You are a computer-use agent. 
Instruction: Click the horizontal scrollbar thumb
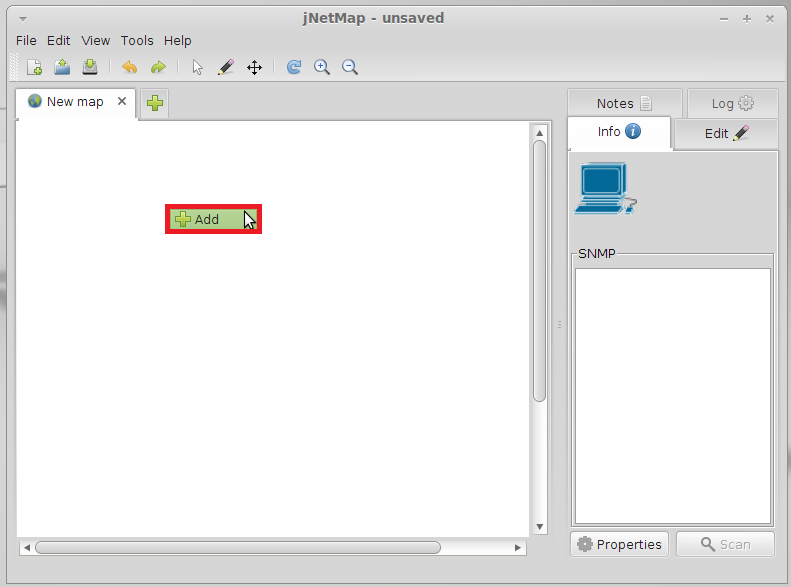[x=238, y=548]
